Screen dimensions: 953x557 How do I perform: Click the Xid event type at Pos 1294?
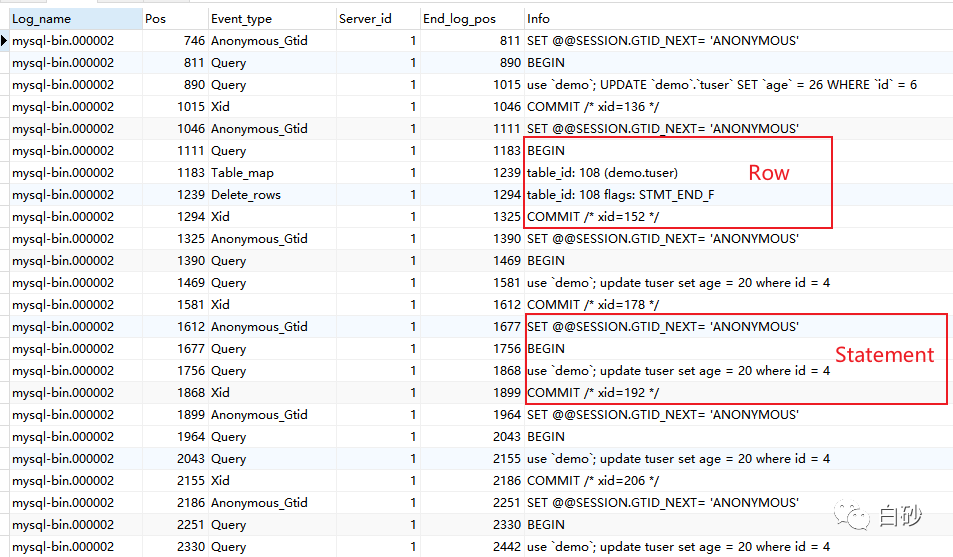[x=272, y=216]
